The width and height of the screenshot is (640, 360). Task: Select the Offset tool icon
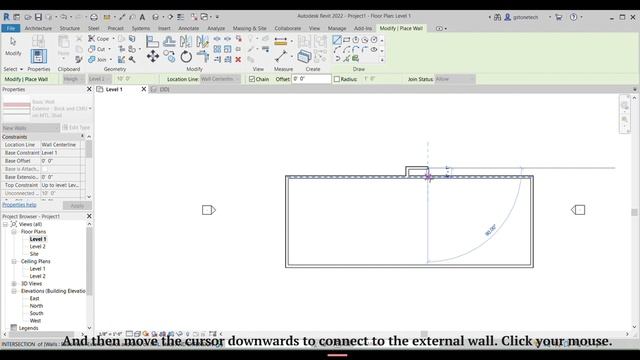pyautogui.click(x=169, y=41)
